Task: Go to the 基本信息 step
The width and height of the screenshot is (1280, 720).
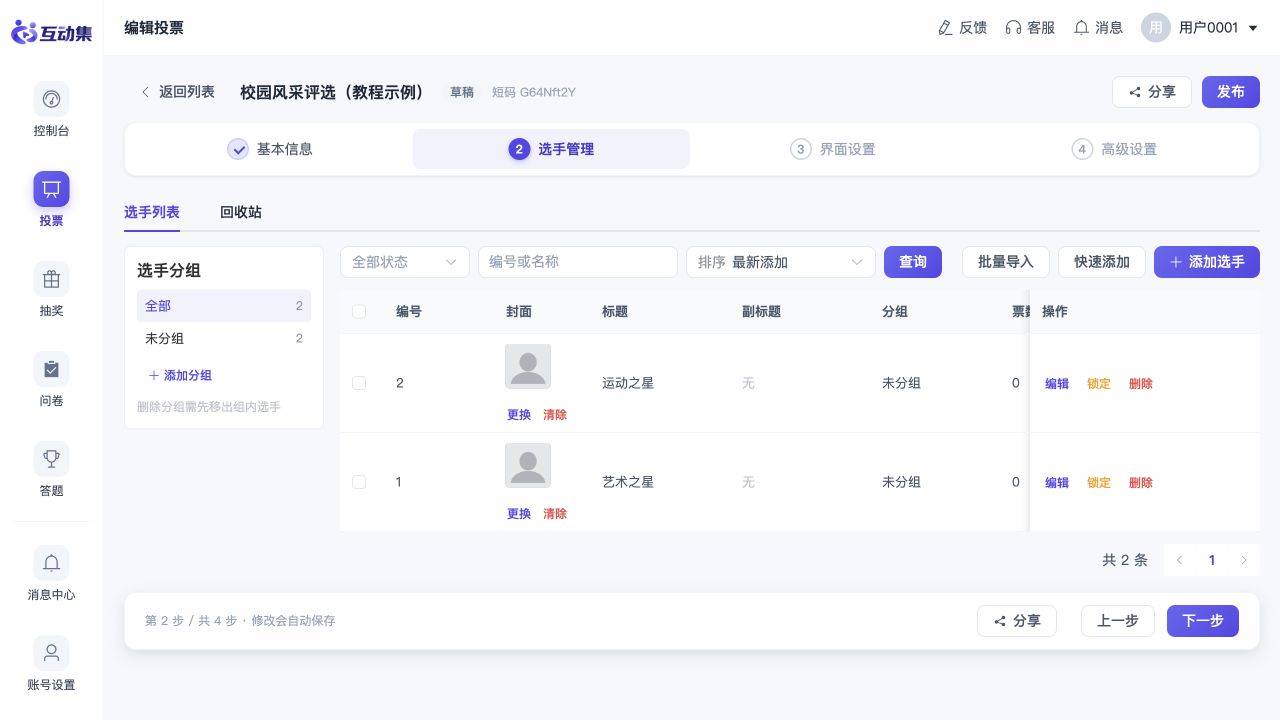Action: [x=270, y=149]
